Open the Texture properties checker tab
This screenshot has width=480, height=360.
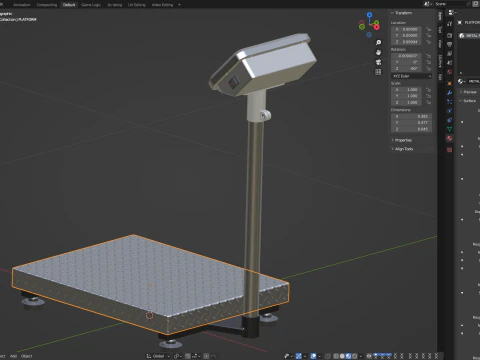449,150
